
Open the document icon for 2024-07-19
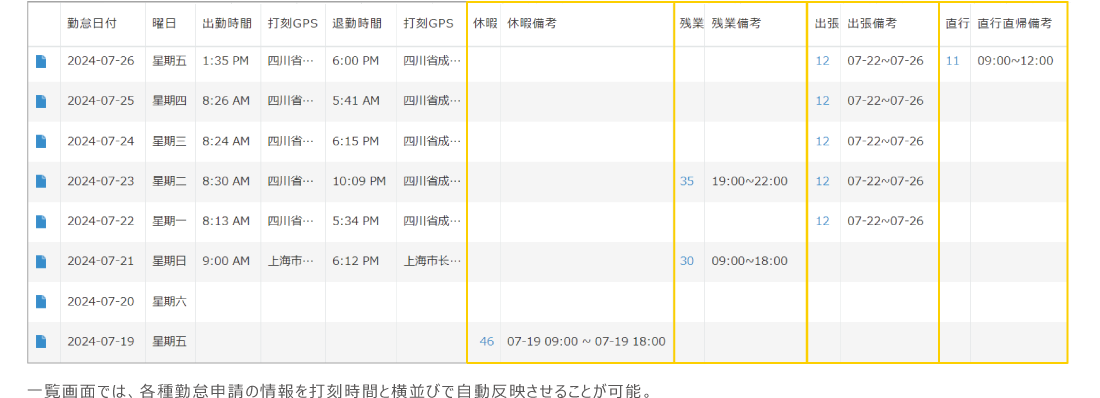click(41, 341)
